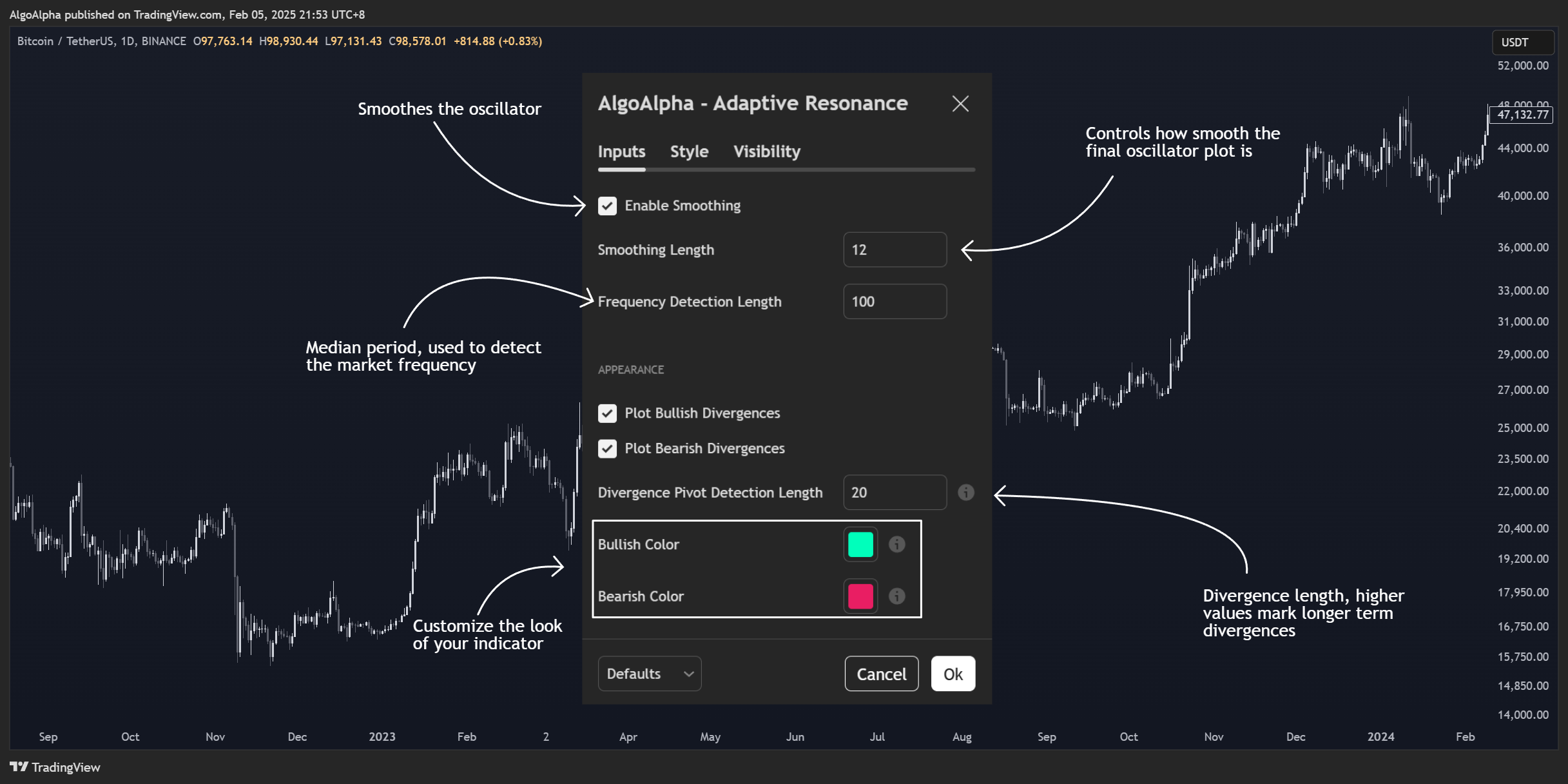Image resolution: width=1568 pixels, height=784 pixels.
Task: Click the Smoothing Length label
Action: [655, 250]
